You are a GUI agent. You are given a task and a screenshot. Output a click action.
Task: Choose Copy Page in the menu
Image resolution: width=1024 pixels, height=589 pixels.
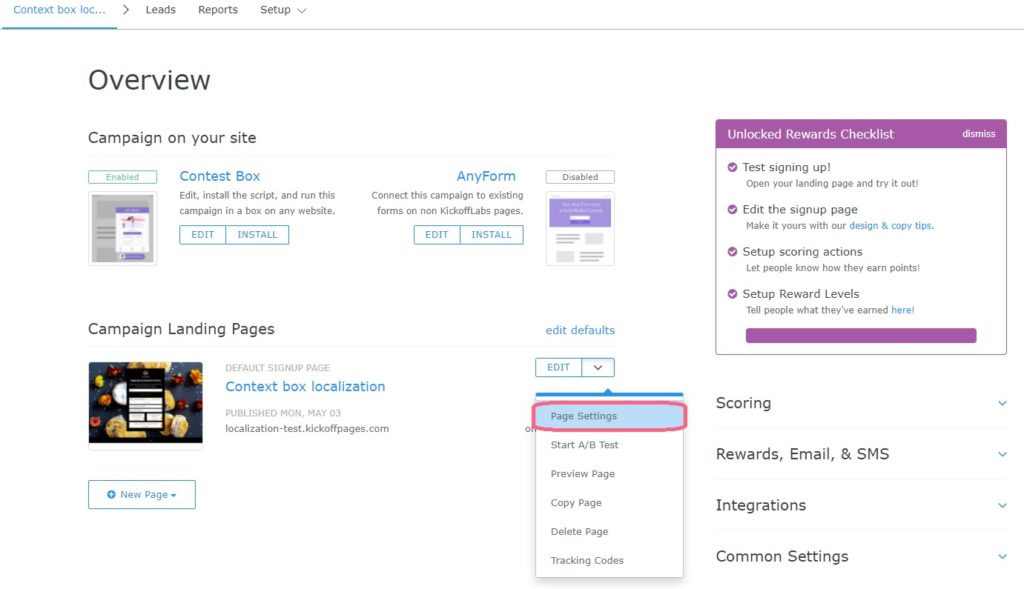point(609,503)
